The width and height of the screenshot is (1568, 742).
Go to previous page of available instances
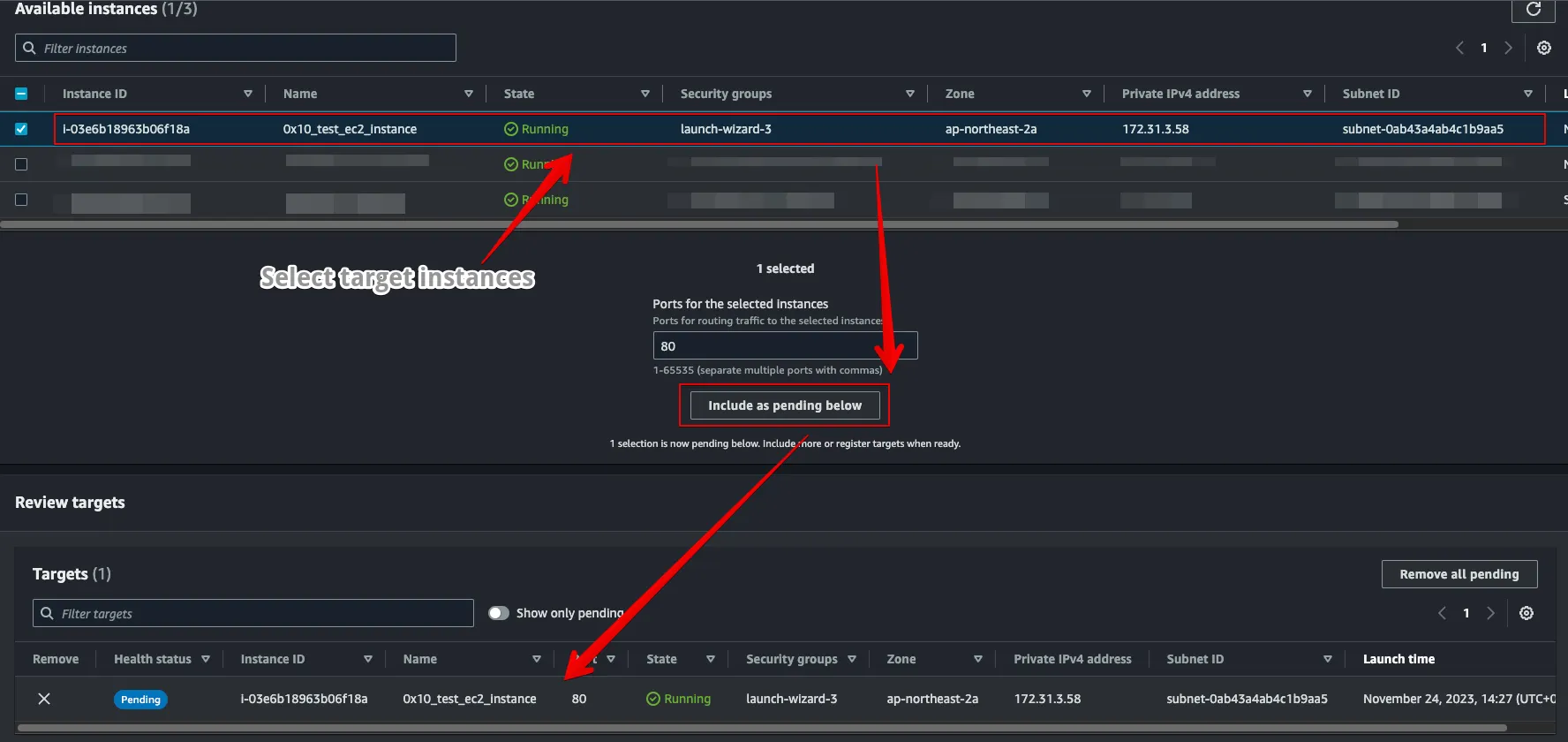[x=1459, y=48]
